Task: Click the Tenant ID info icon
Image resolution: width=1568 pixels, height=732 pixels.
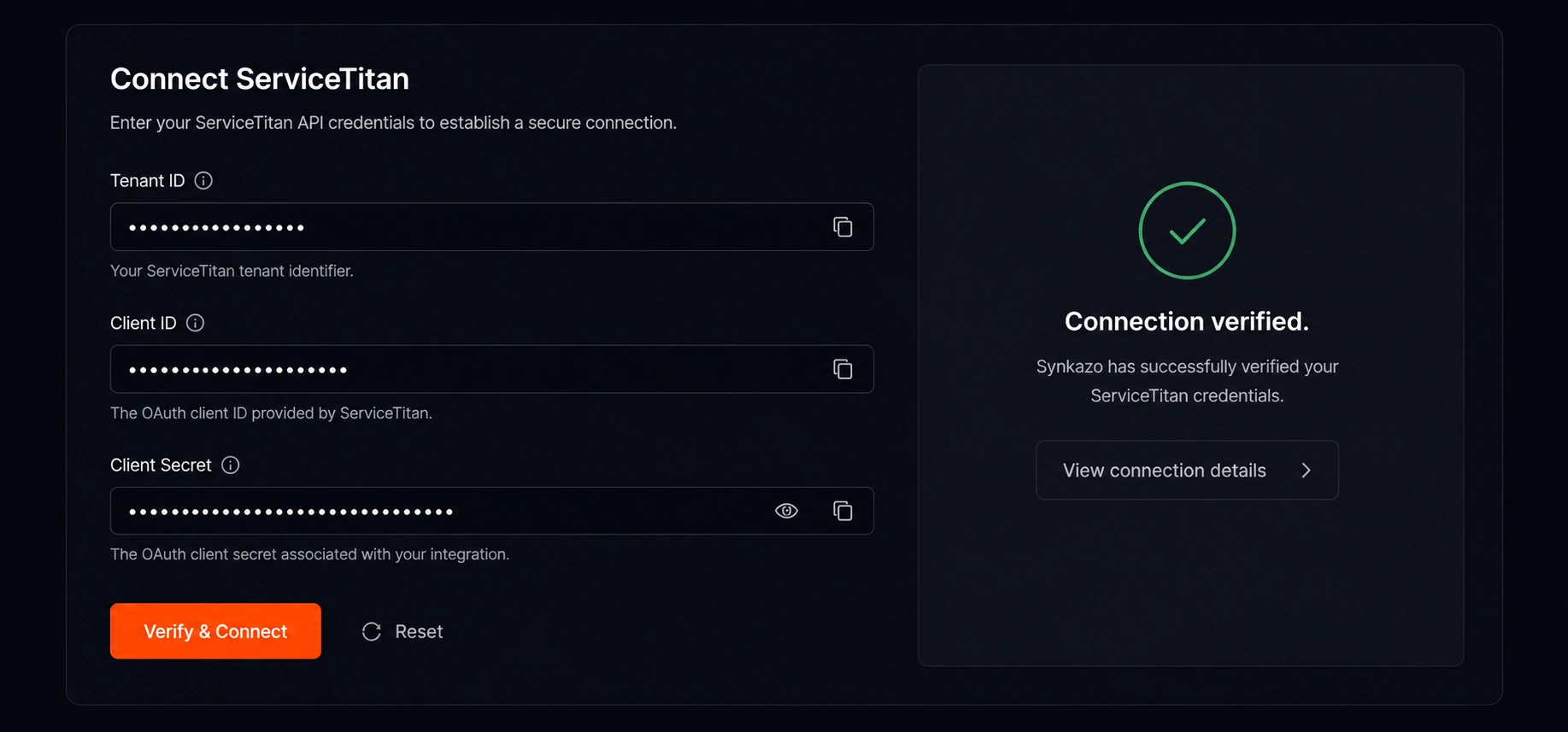Action: click(x=203, y=180)
